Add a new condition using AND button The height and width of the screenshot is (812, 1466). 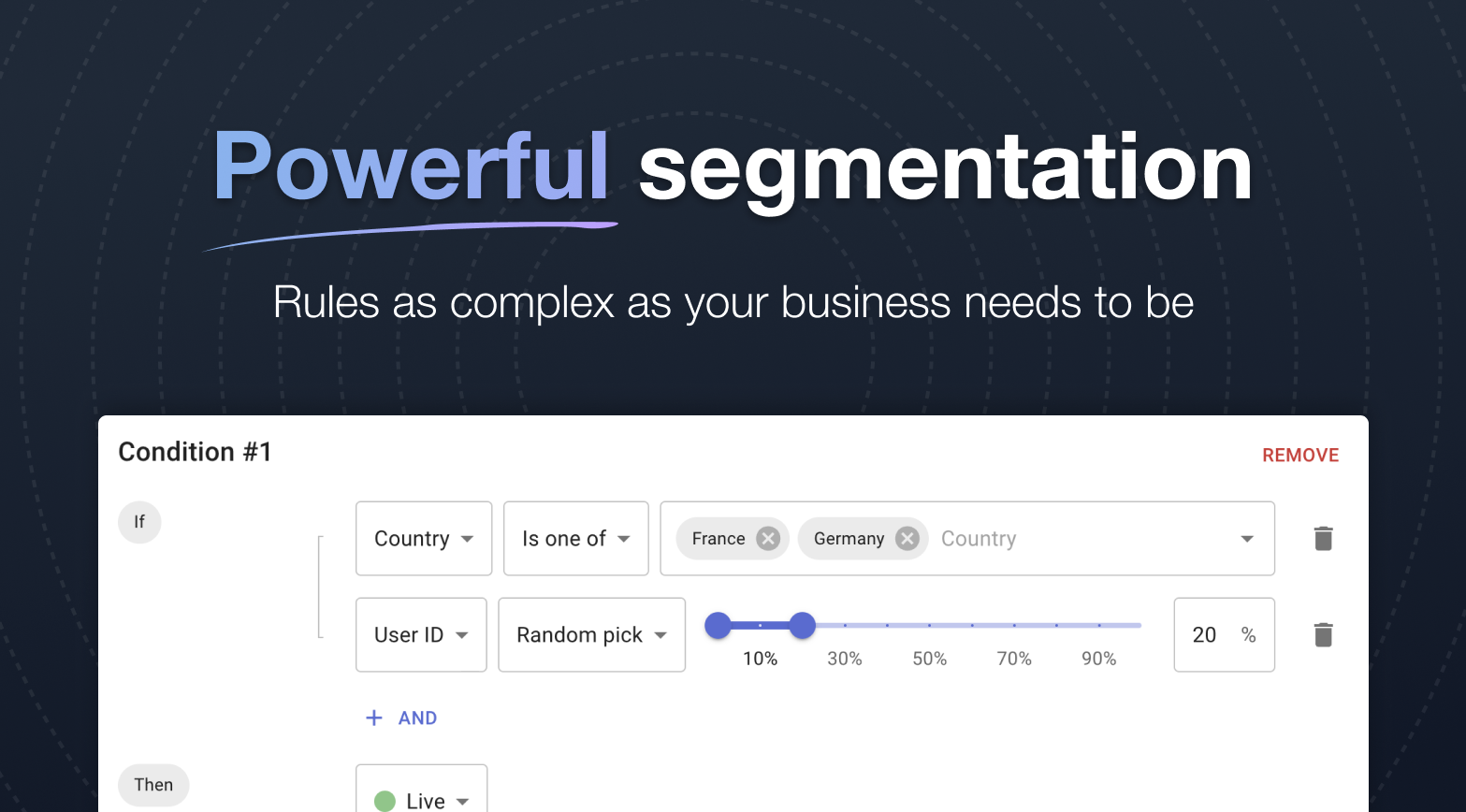[x=417, y=718]
